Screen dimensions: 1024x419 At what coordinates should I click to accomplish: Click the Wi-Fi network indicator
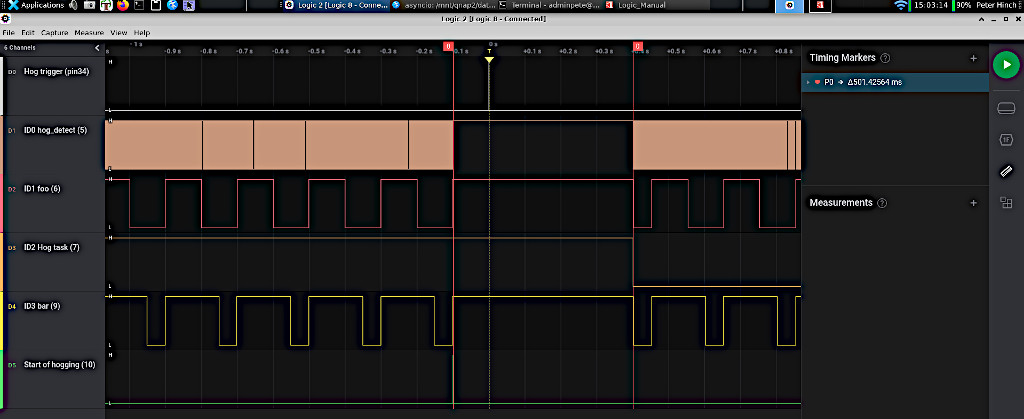(x=902, y=6)
